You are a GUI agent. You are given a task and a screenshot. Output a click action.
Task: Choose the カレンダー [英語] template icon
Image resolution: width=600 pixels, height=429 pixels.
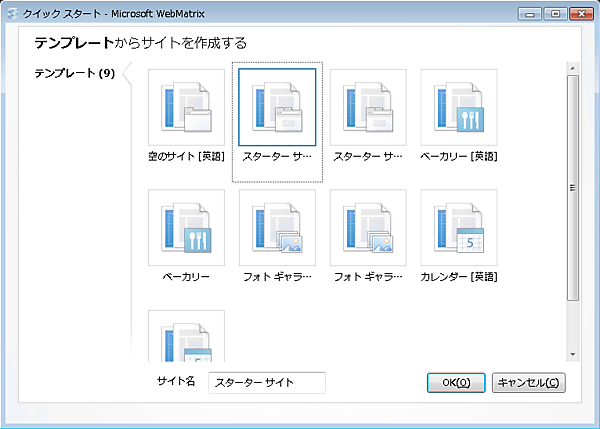click(459, 228)
